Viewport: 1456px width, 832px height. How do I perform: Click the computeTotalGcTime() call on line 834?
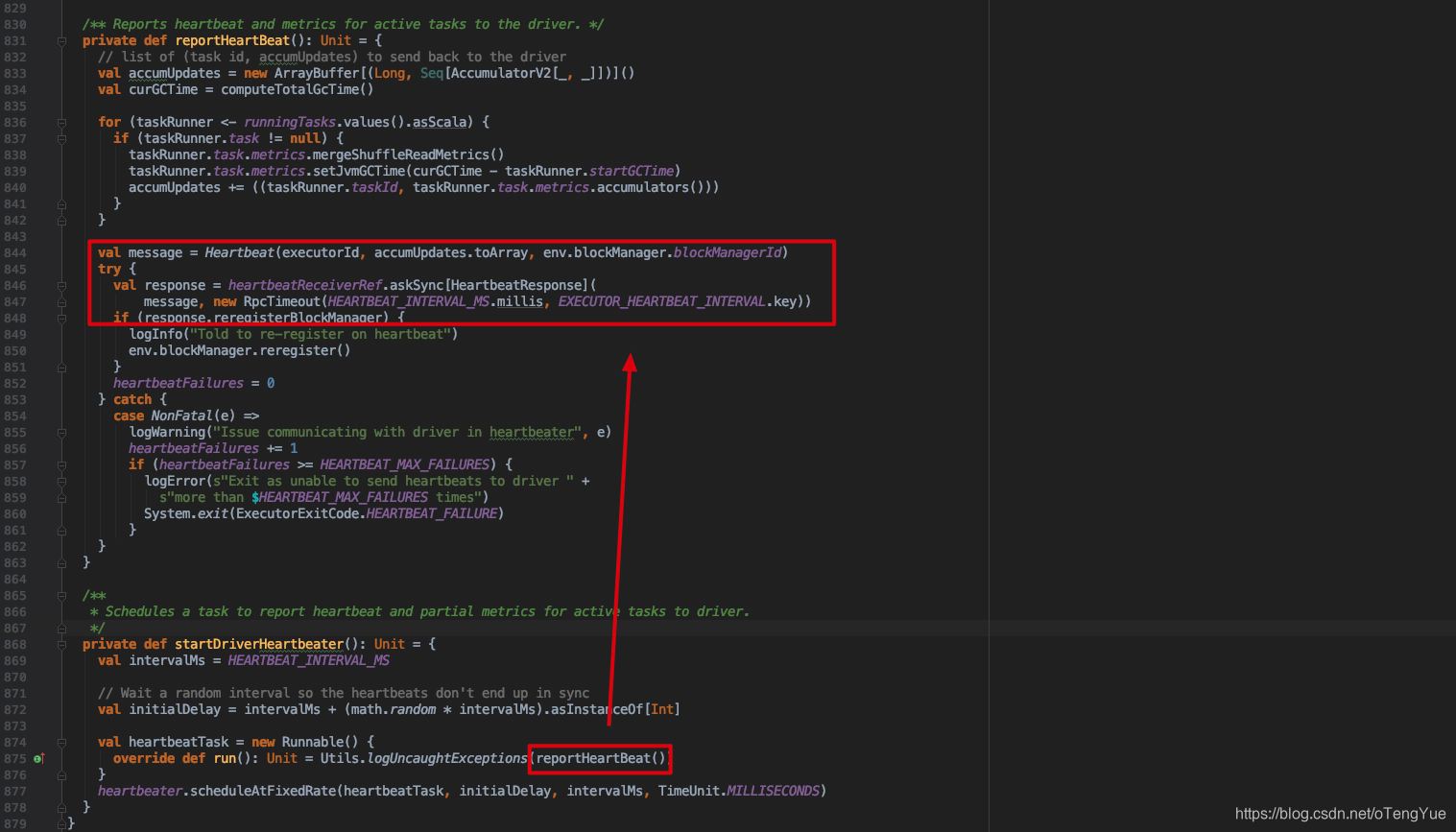click(x=298, y=89)
